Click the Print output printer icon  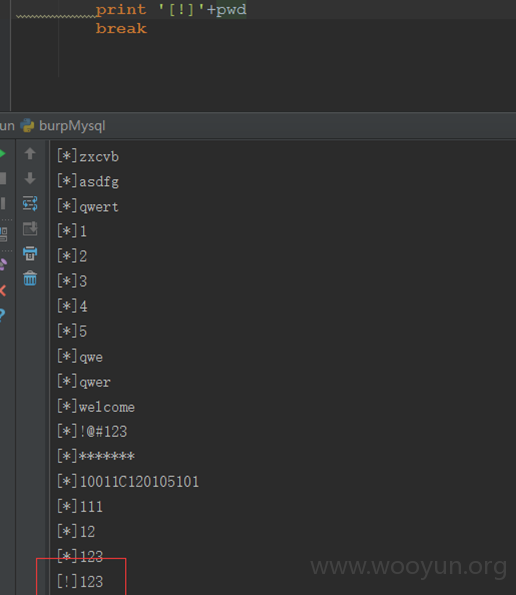pyautogui.click(x=30, y=253)
